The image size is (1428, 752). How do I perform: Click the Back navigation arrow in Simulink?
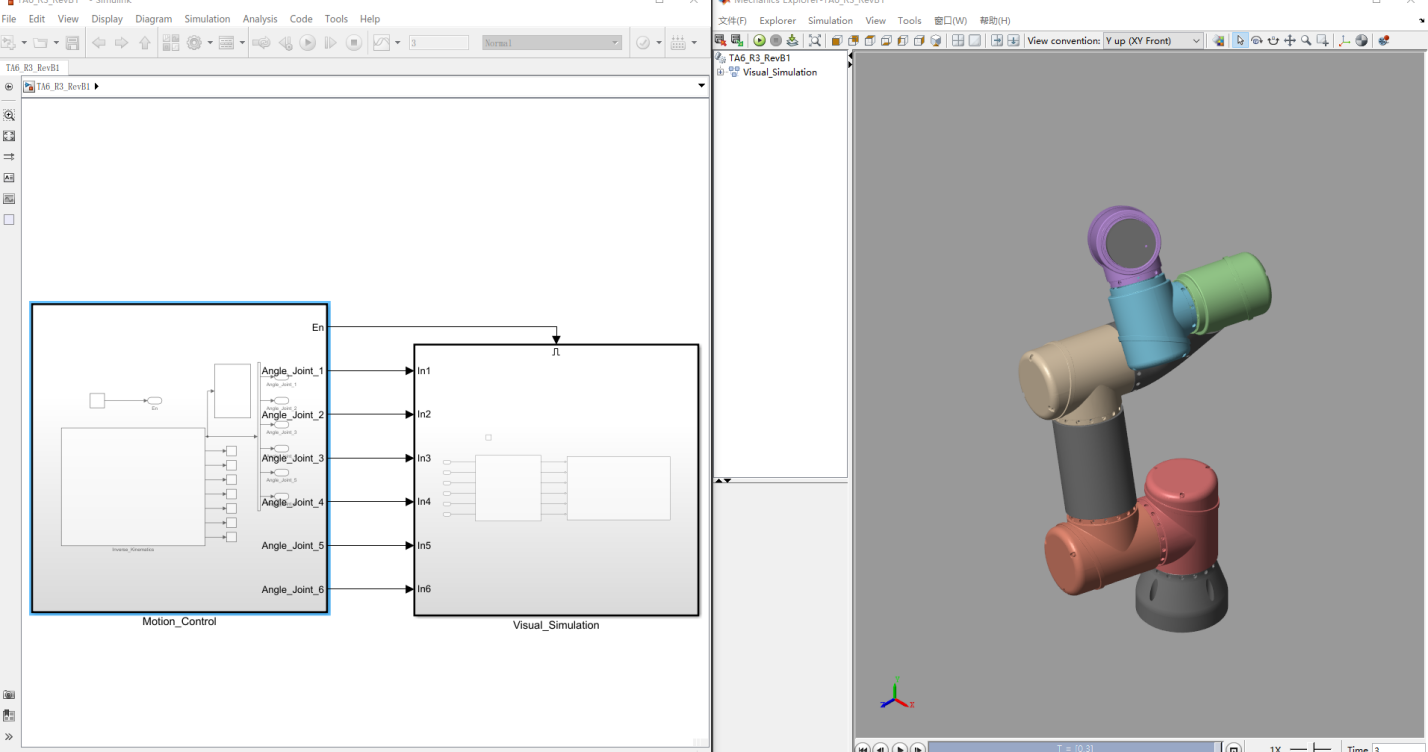[99, 43]
